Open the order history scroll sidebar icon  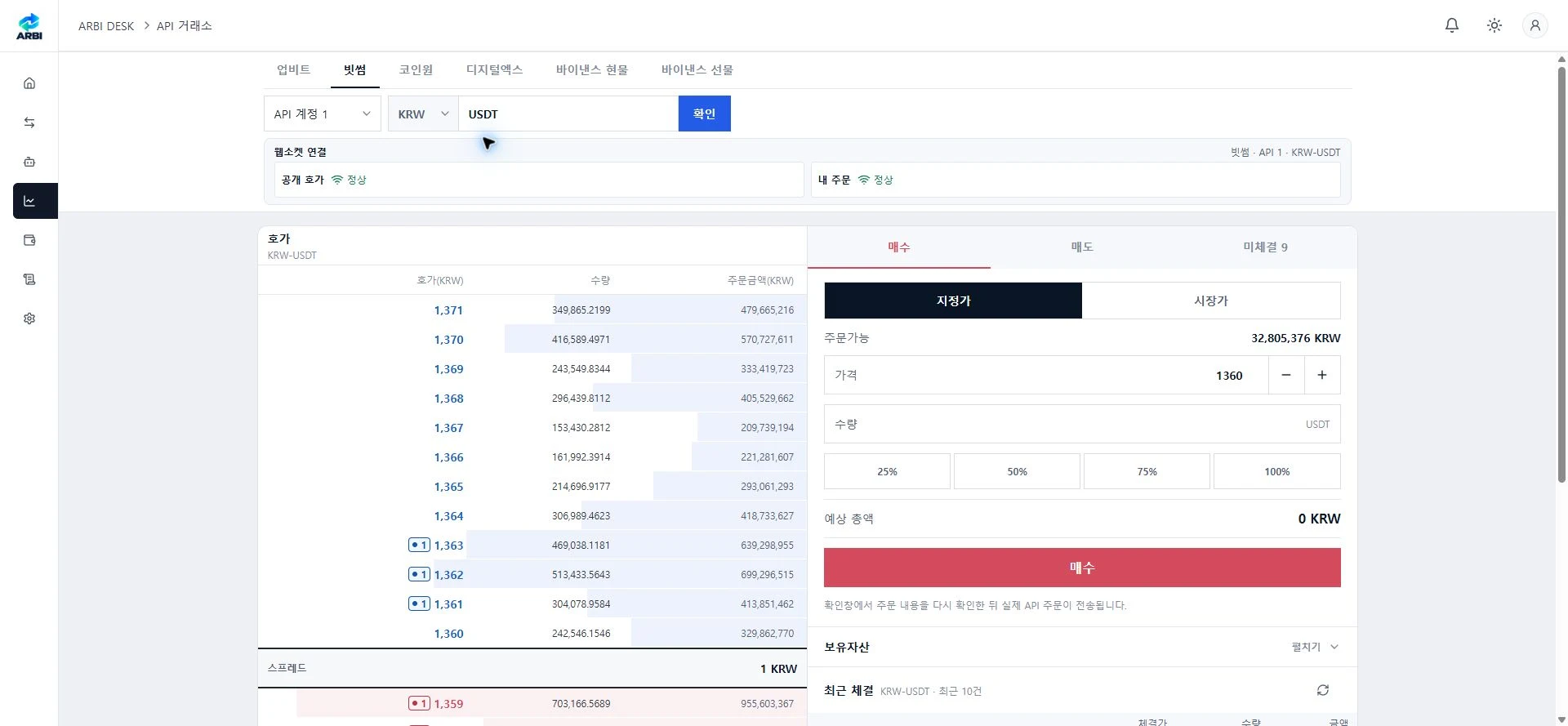(29, 279)
